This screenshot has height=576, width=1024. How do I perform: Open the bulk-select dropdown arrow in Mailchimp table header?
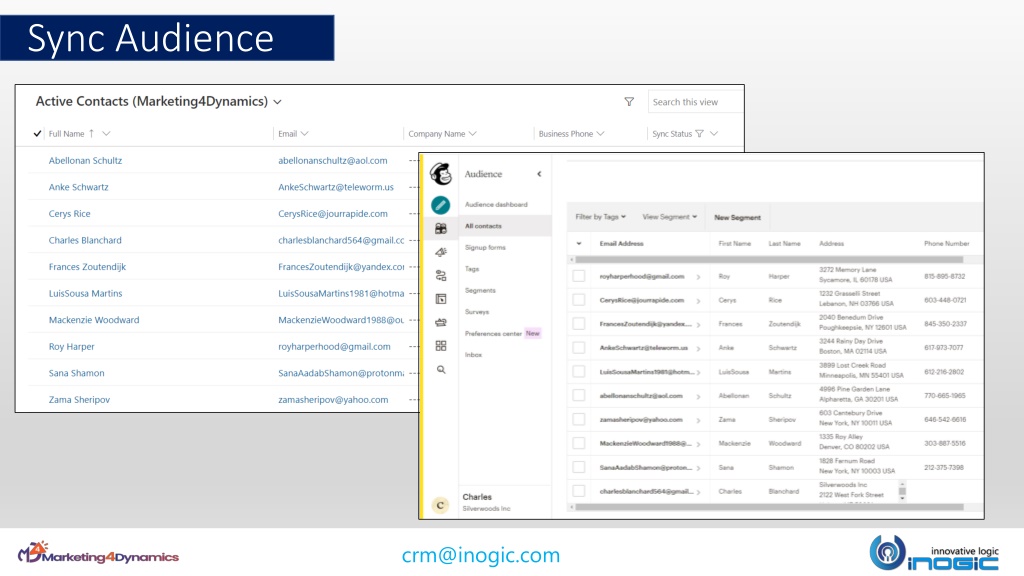coord(579,244)
